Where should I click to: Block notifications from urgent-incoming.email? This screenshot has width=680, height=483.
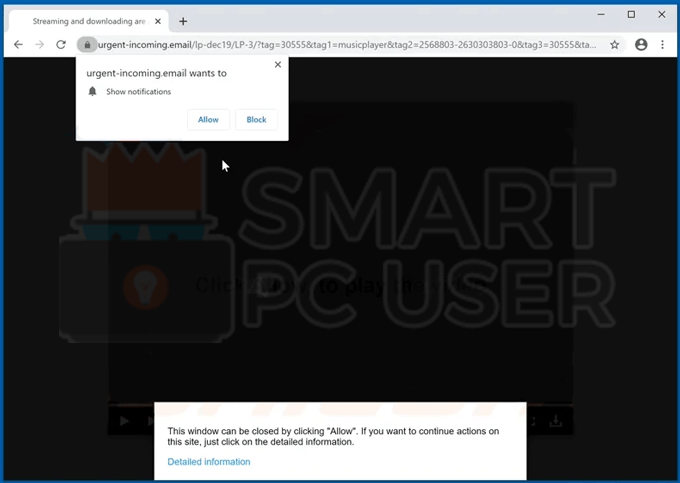tap(256, 120)
